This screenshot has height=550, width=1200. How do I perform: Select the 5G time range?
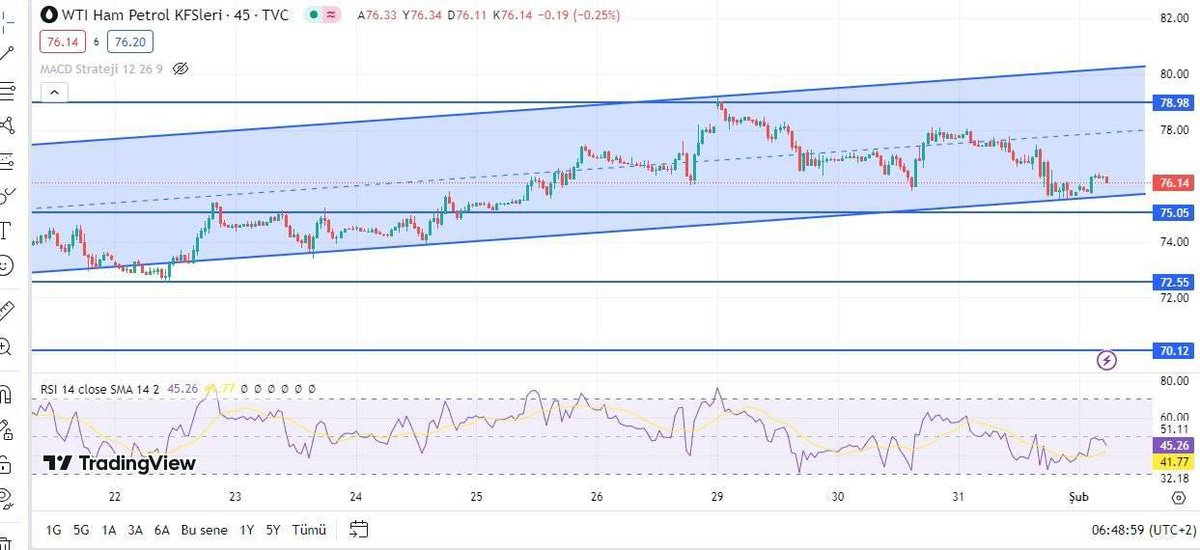[79, 530]
